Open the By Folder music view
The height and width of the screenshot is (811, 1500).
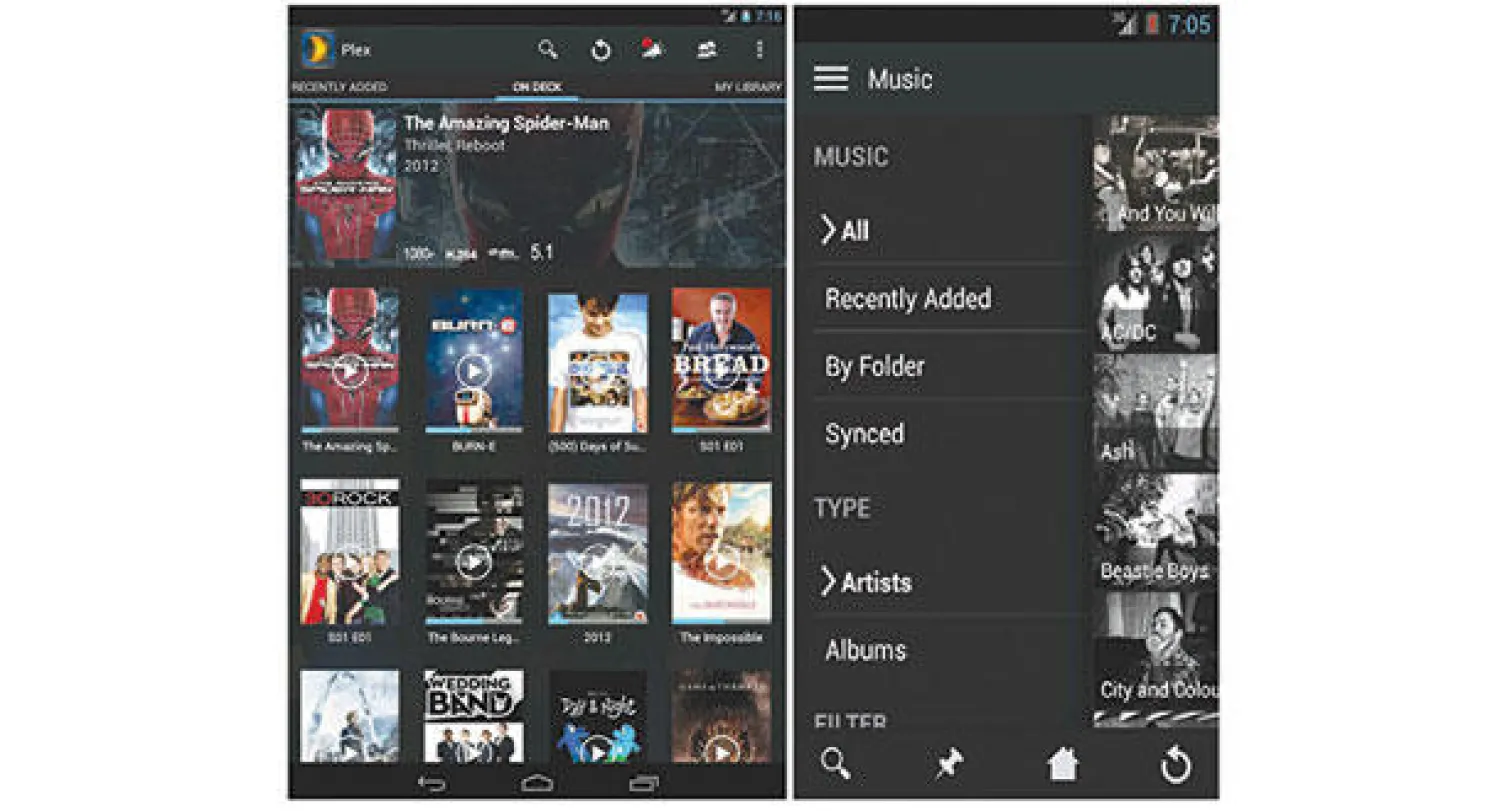click(874, 367)
